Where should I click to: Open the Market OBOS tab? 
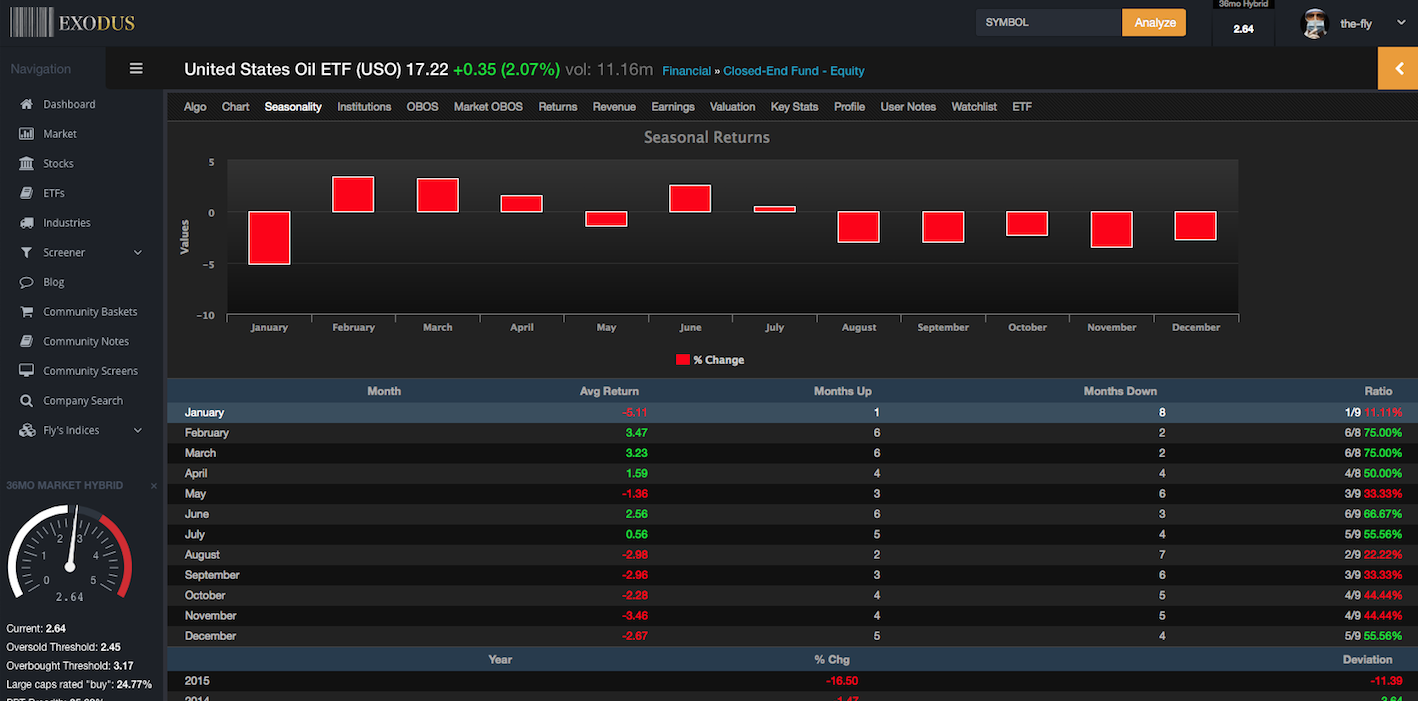point(488,107)
